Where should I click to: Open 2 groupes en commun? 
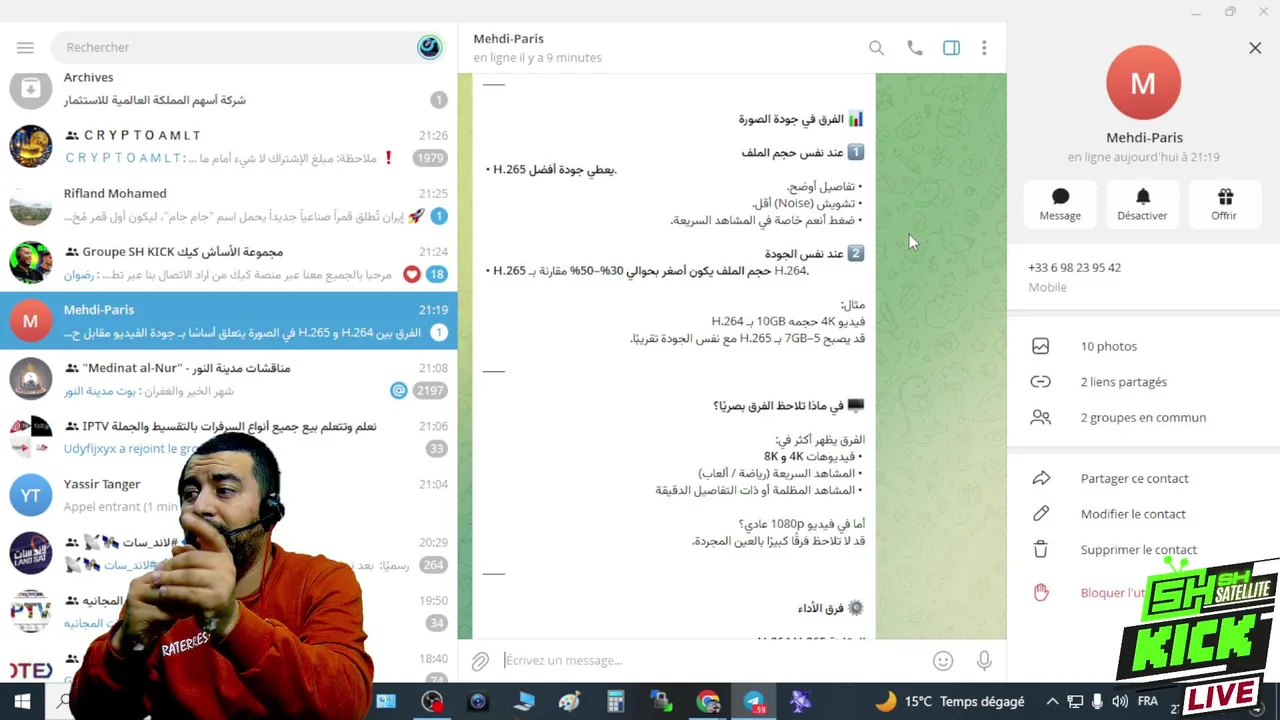(x=1143, y=418)
